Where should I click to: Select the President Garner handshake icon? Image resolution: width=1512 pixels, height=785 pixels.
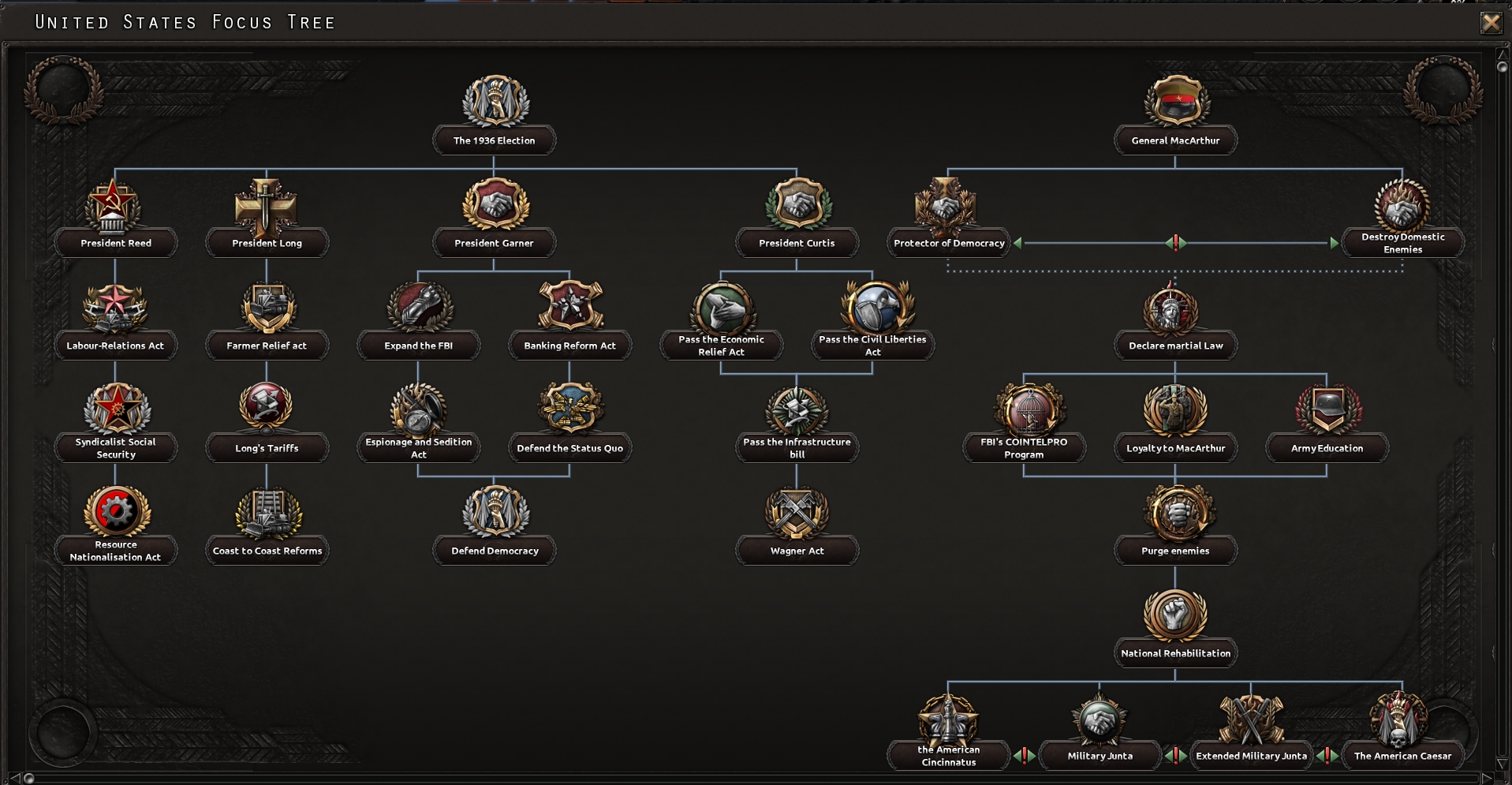pos(495,204)
